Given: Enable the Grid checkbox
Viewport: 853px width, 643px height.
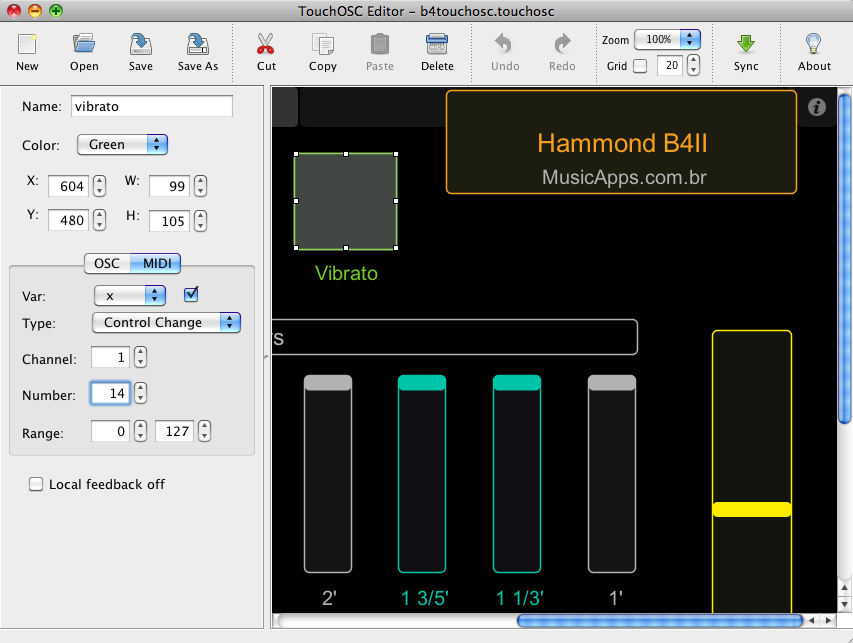Looking at the screenshot, I should 641,66.
